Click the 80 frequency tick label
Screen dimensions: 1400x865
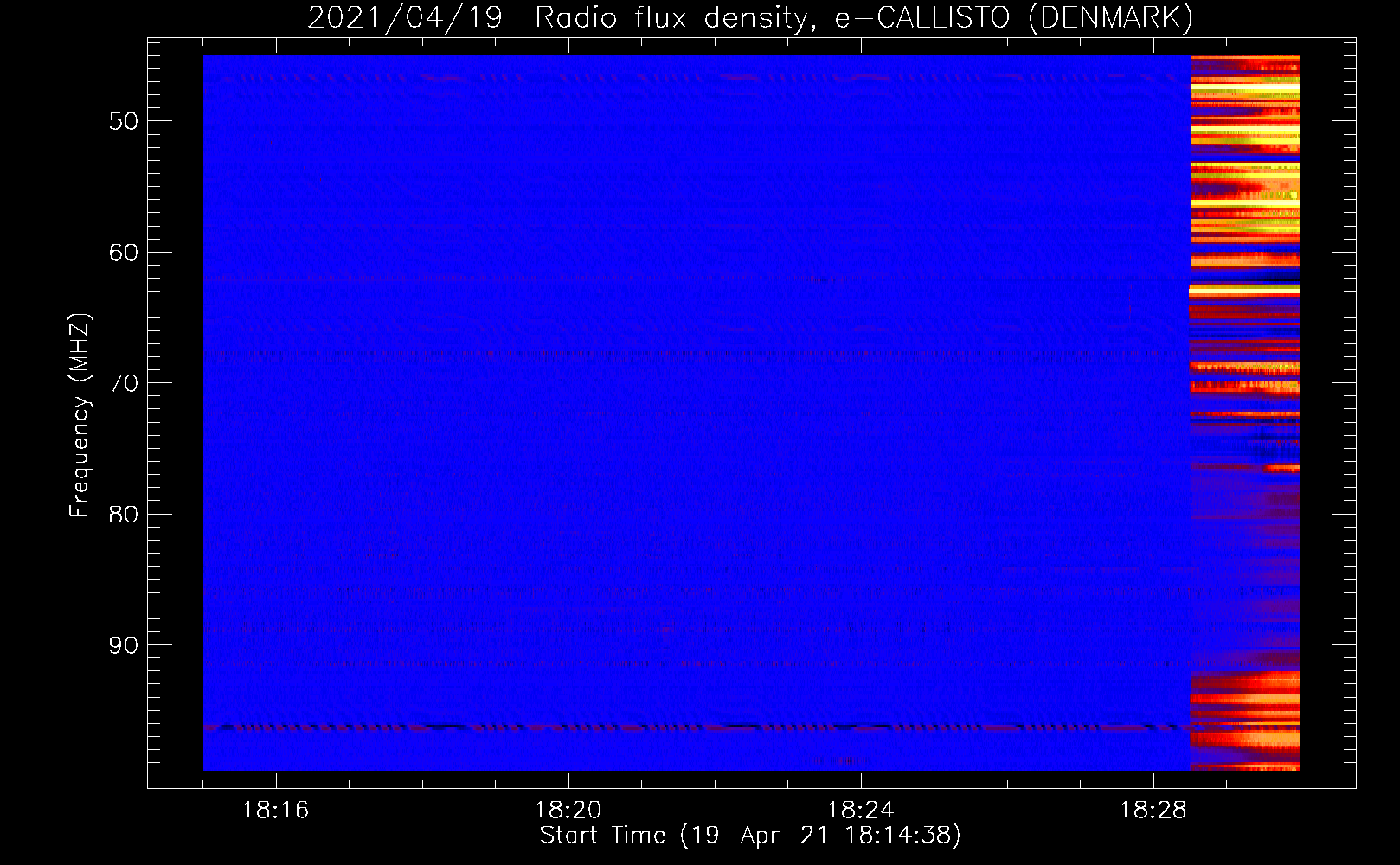click(124, 515)
